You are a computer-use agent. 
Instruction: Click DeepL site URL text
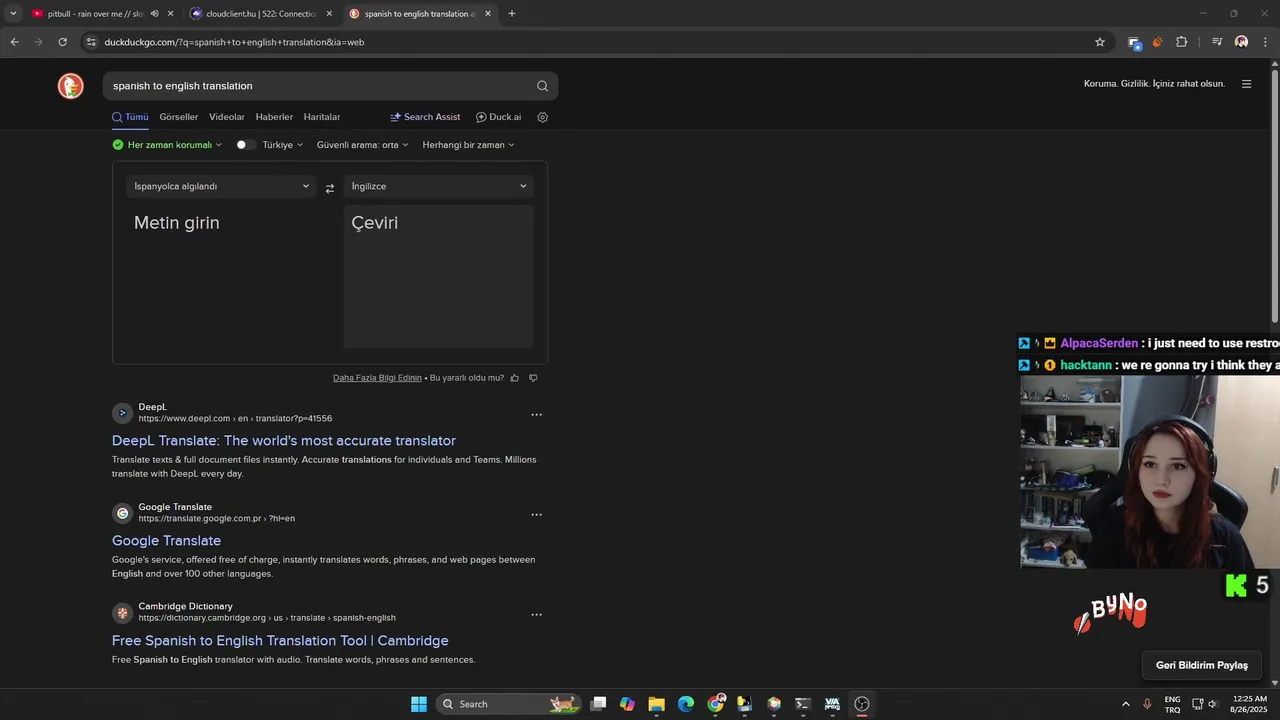pos(235,419)
